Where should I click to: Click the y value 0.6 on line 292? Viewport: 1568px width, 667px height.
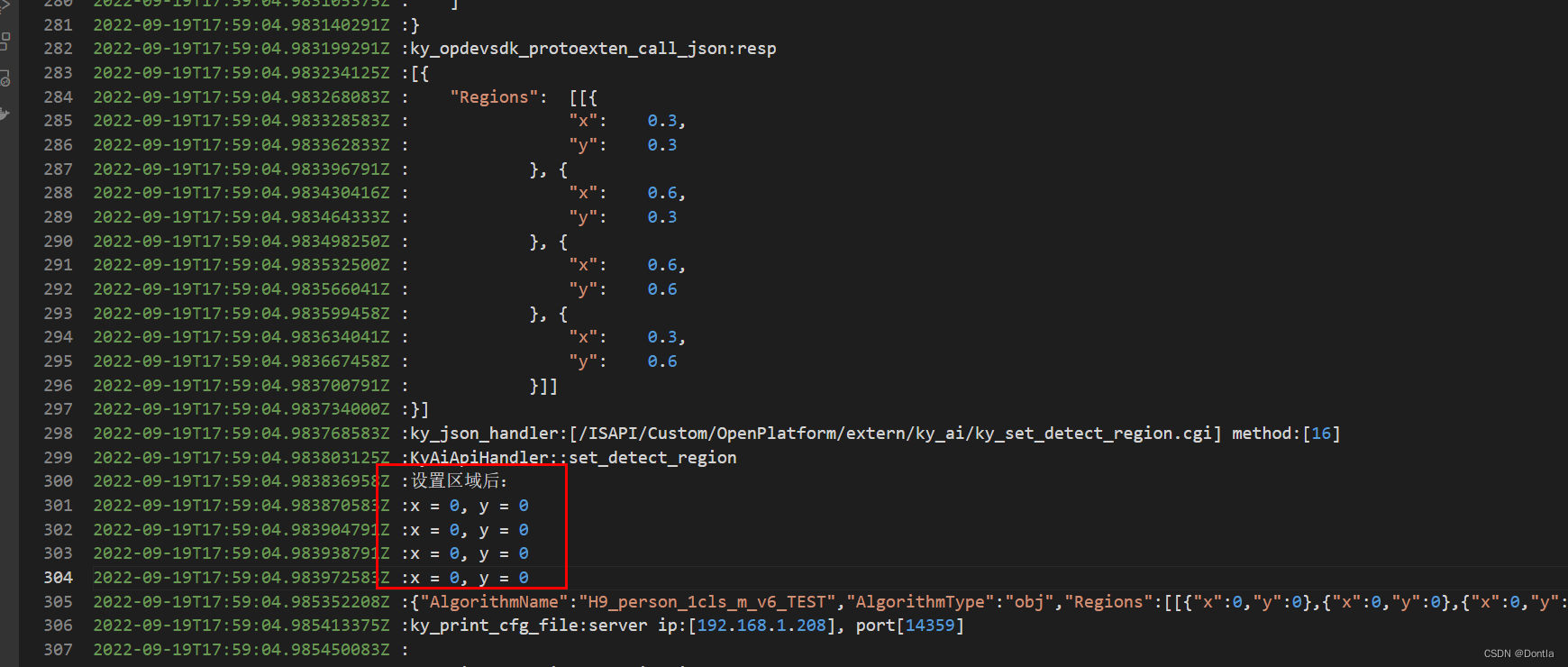click(662, 289)
